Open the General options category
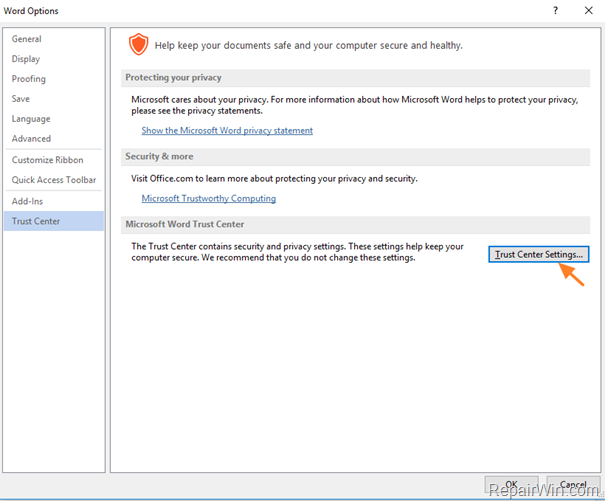Image resolution: width=605 pixels, height=501 pixels. pos(54,39)
